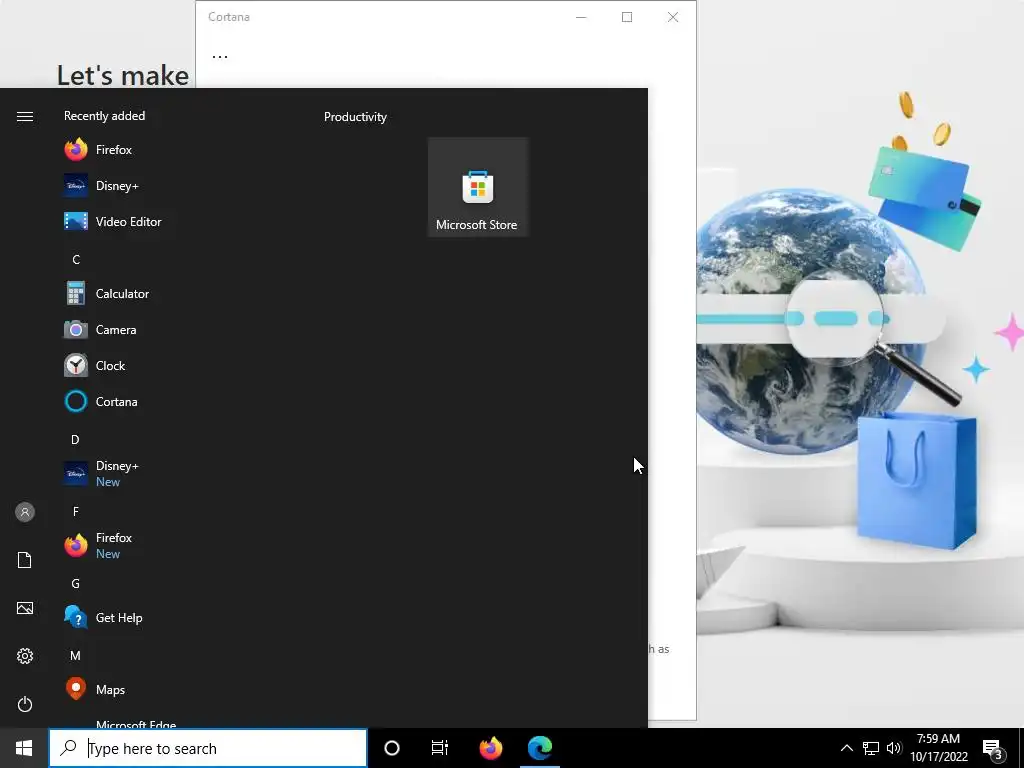Open Documents from Start sidebar
The height and width of the screenshot is (768, 1024).
point(25,560)
